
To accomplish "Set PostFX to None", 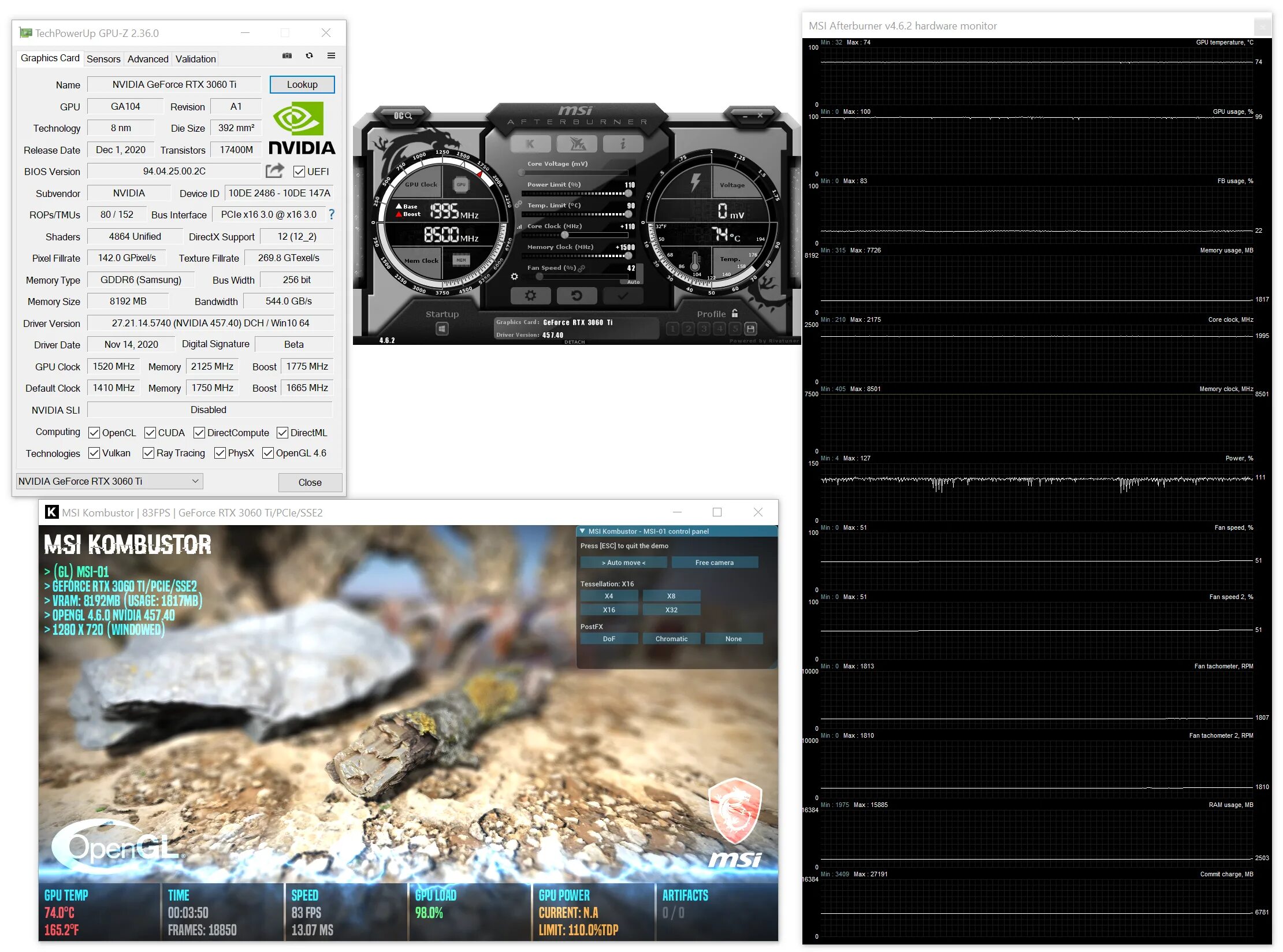I will pos(734,638).
